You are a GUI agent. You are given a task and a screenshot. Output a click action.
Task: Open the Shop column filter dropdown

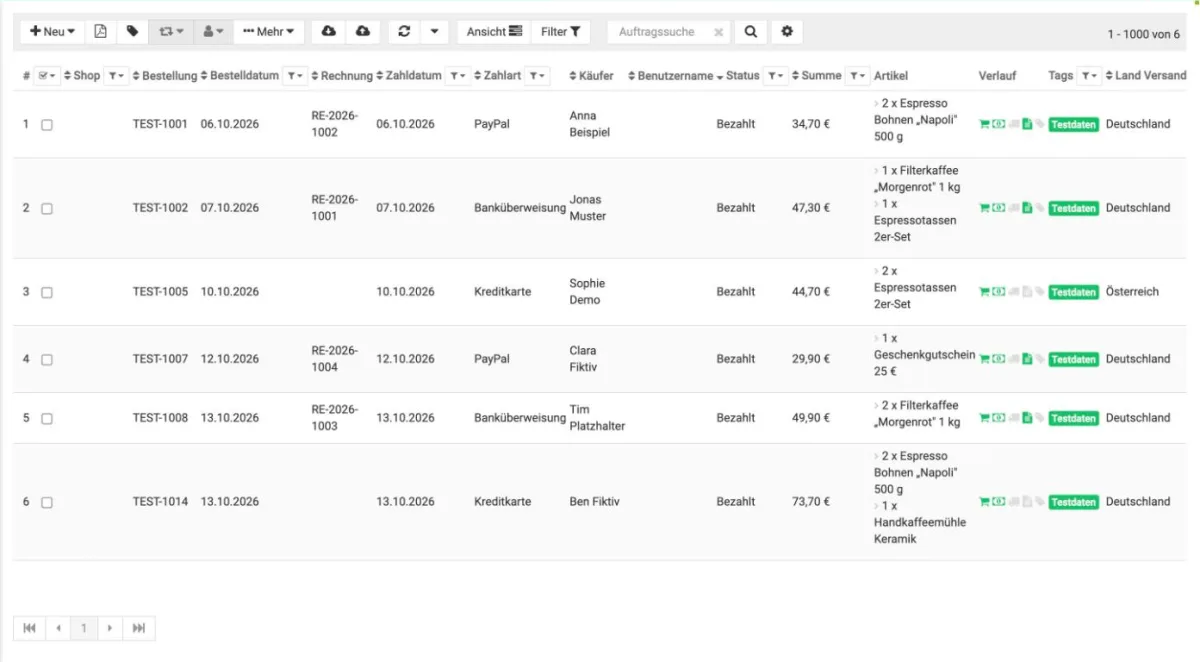pos(117,75)
